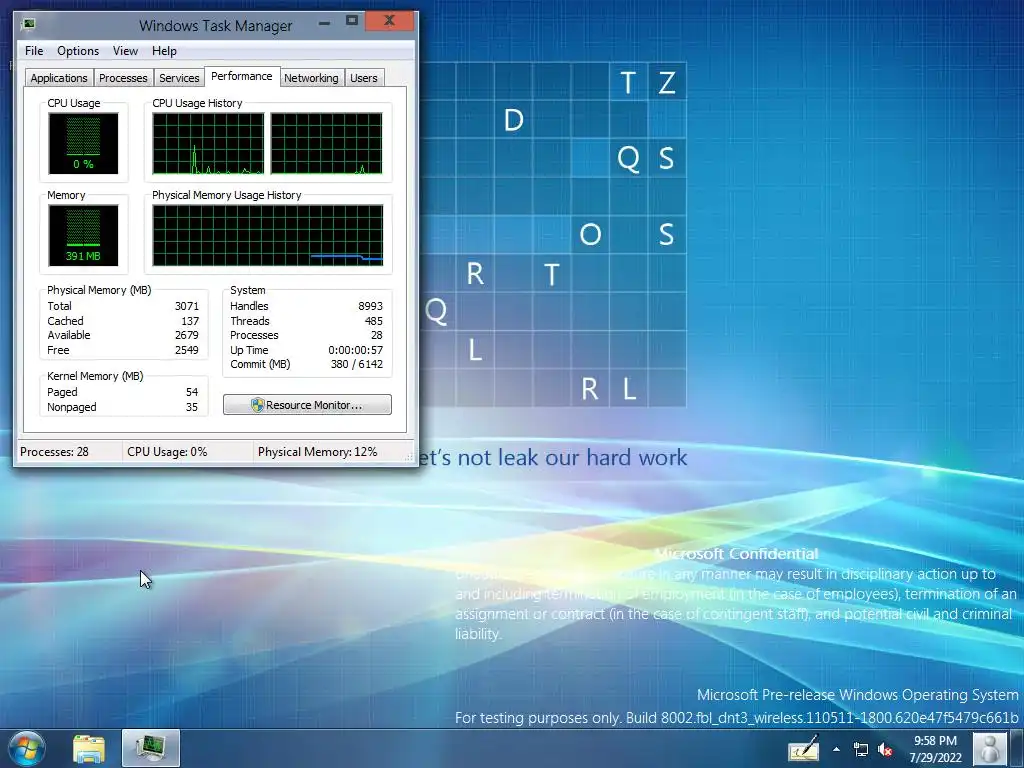The image size is (1024, 768).
Task: Click the Processes: 28 status bar entry
Action: point(54,452)
